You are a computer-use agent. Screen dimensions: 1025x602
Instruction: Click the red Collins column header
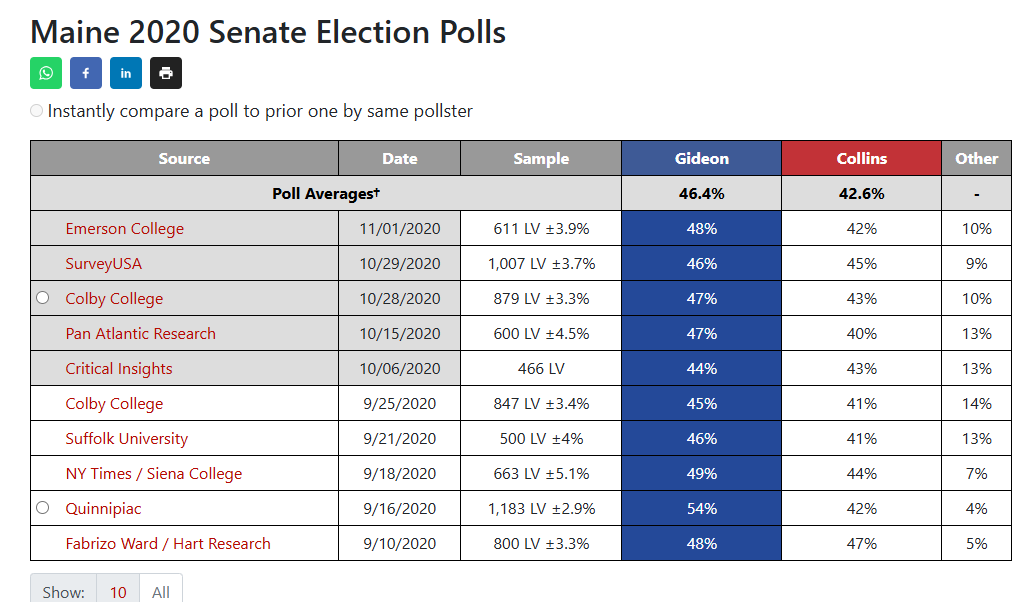coord(862,158)
